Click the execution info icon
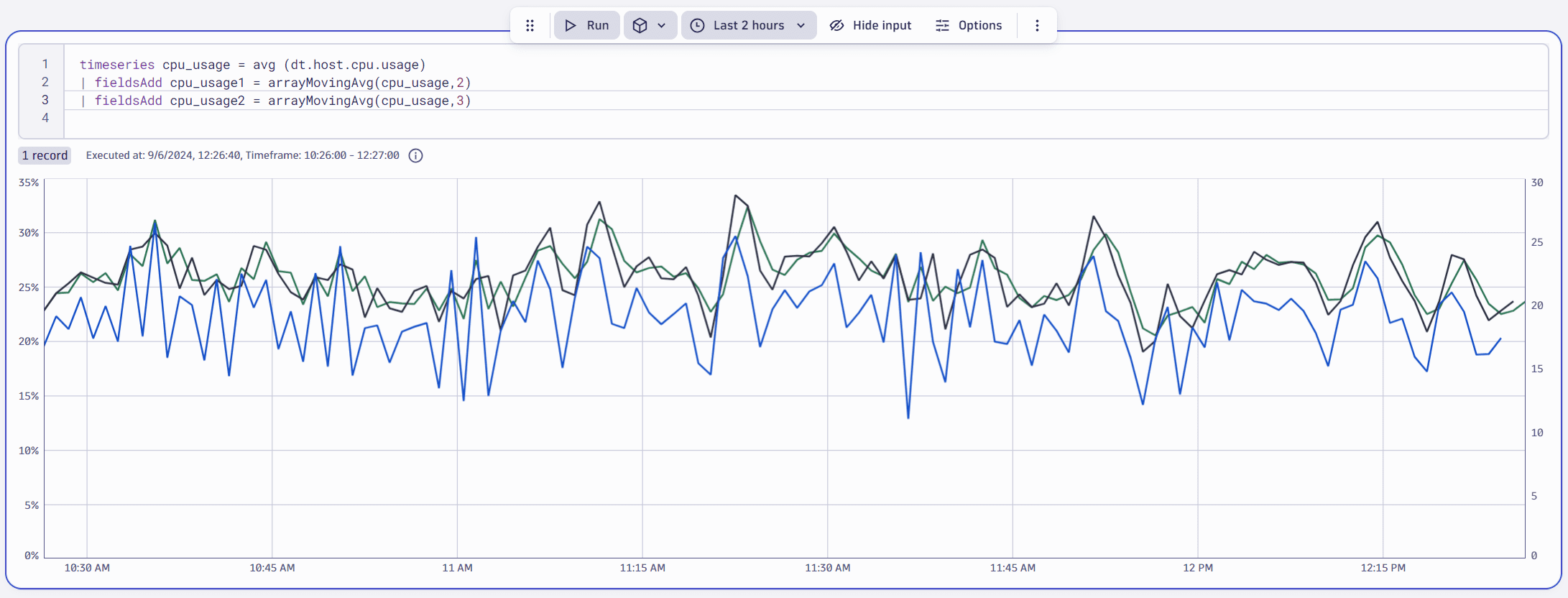The width and height of the screenshot is (1568, 598). [x=415, y=155]
